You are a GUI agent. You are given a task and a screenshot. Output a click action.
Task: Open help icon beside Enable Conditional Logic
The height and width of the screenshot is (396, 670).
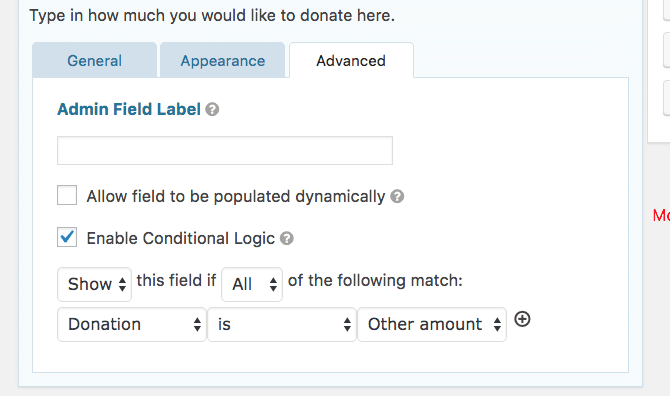pos(287,238)
